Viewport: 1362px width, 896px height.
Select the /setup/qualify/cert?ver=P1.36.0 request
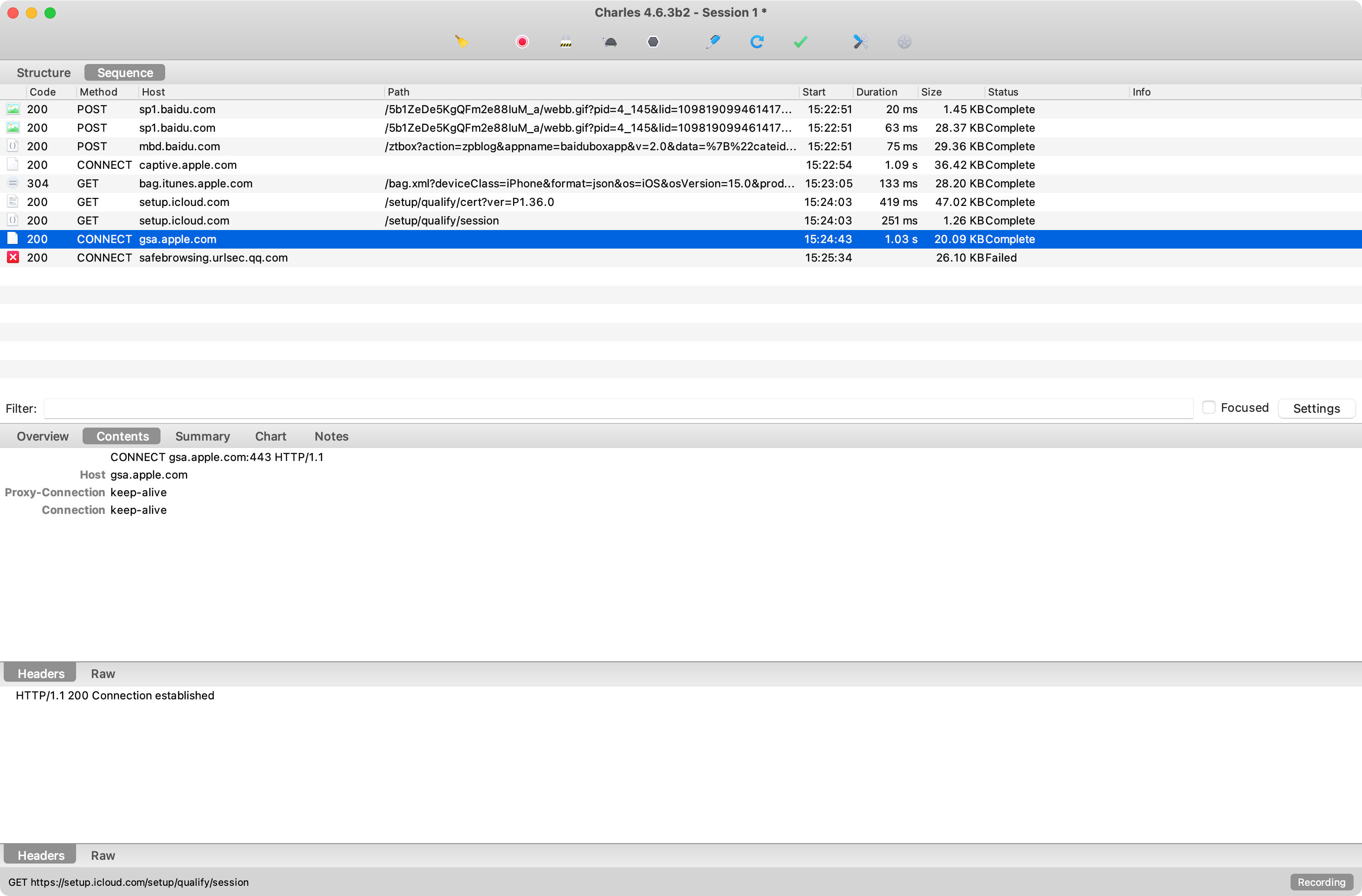(681, 201)
